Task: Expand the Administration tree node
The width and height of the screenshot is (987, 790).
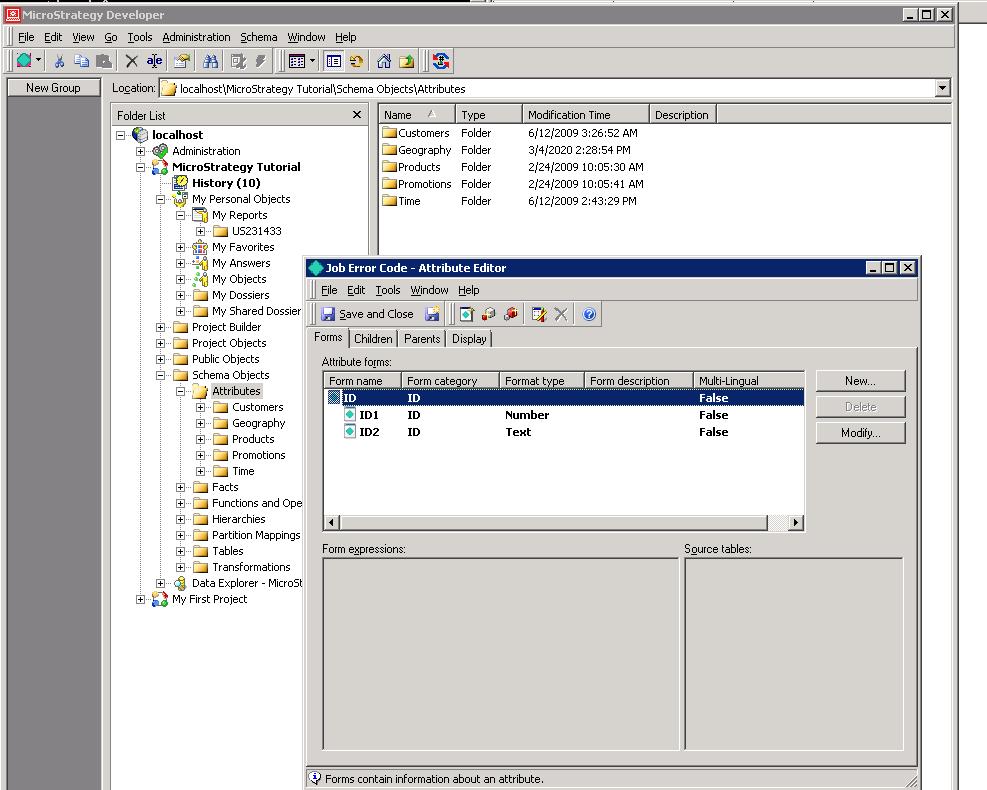Action: tap(140, 151)
